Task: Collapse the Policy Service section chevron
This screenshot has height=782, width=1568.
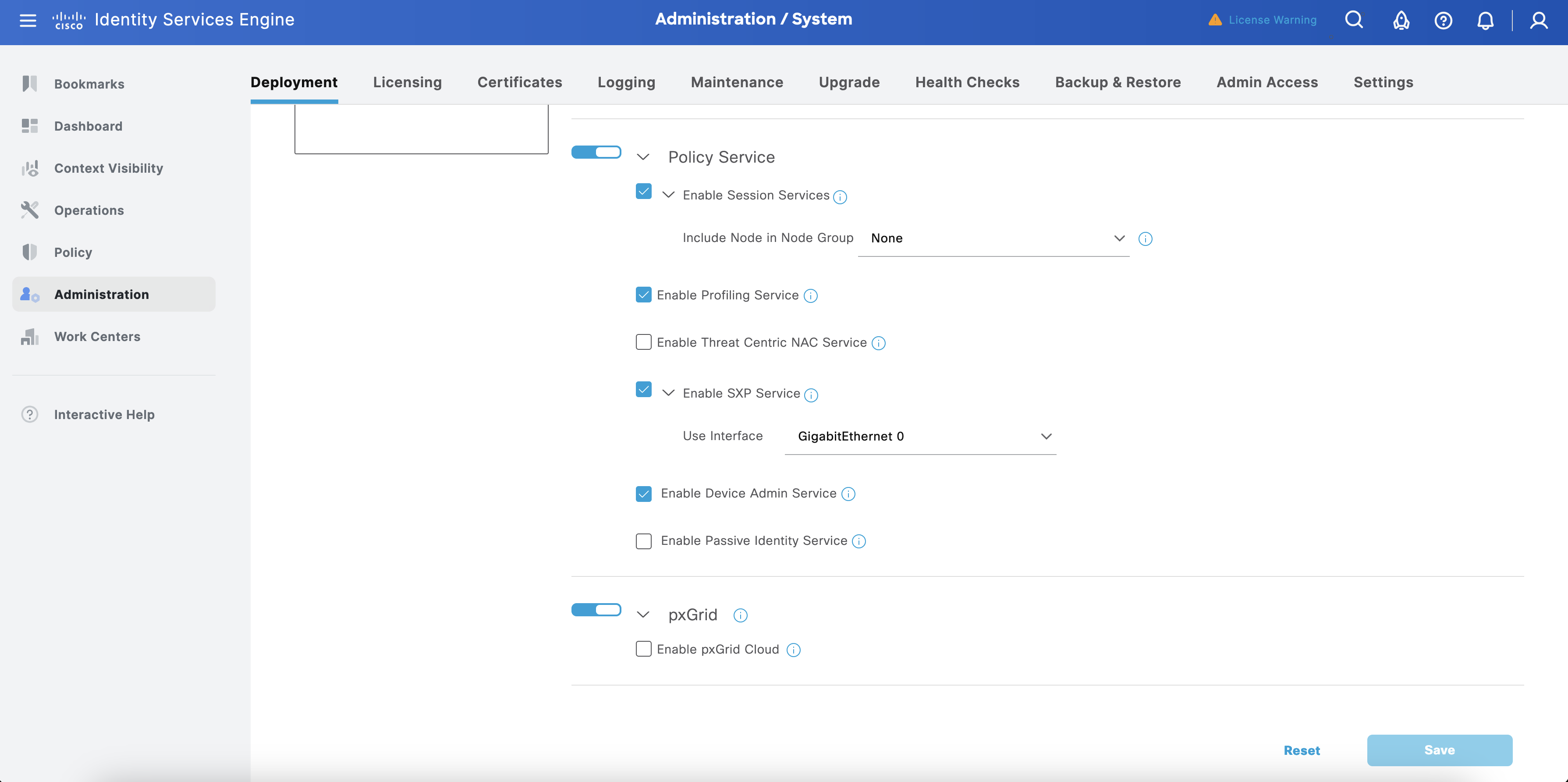Action: click(643, 157)
